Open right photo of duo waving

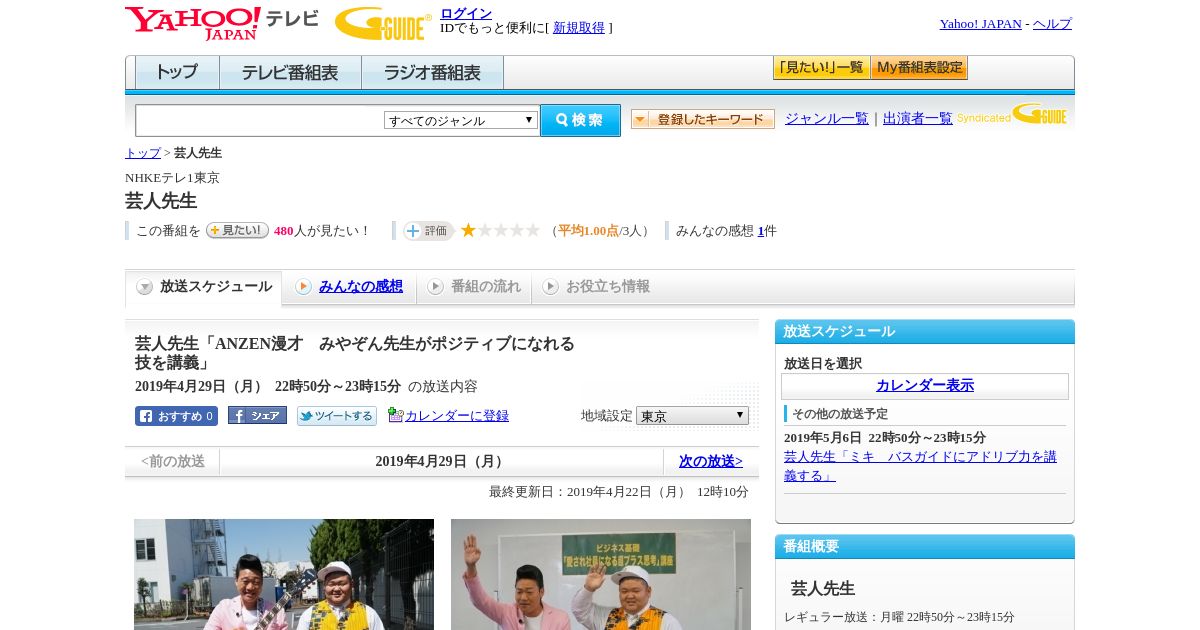601,574
